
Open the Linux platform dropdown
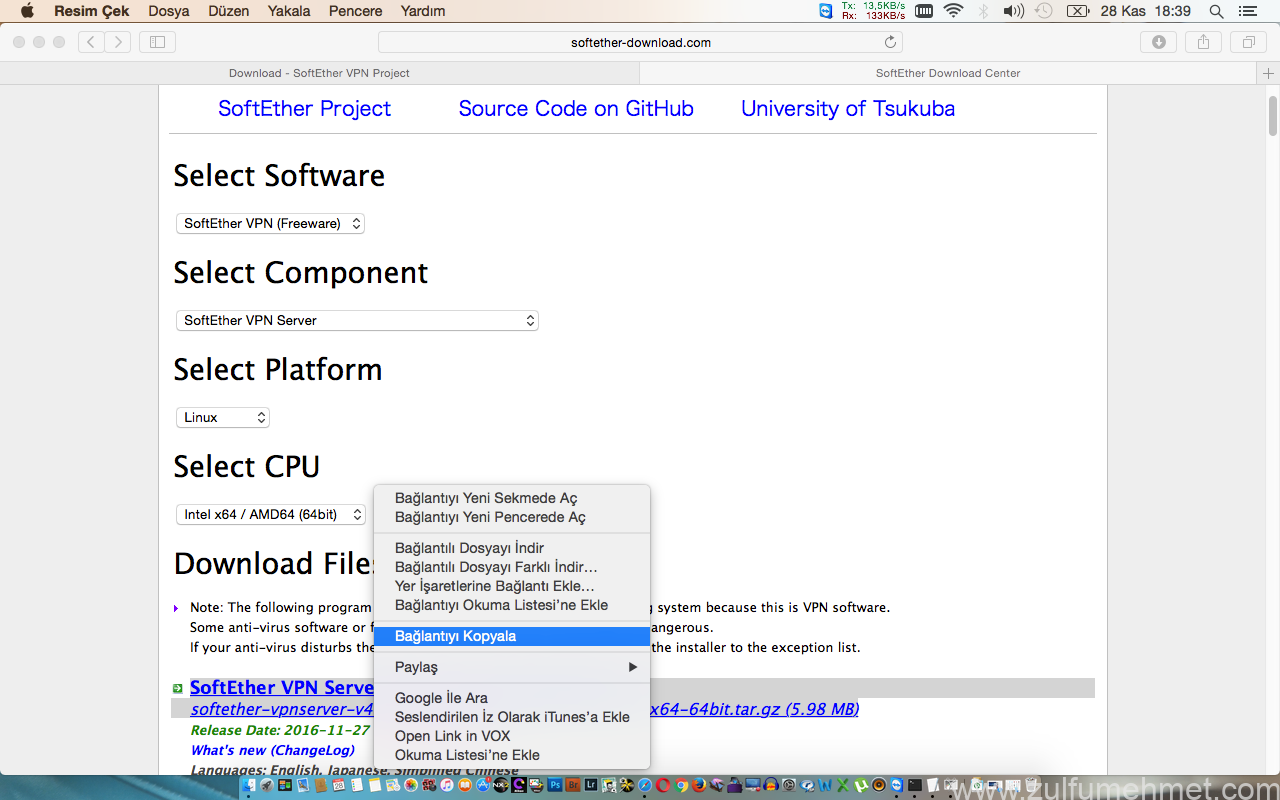(x=222, y=418)
